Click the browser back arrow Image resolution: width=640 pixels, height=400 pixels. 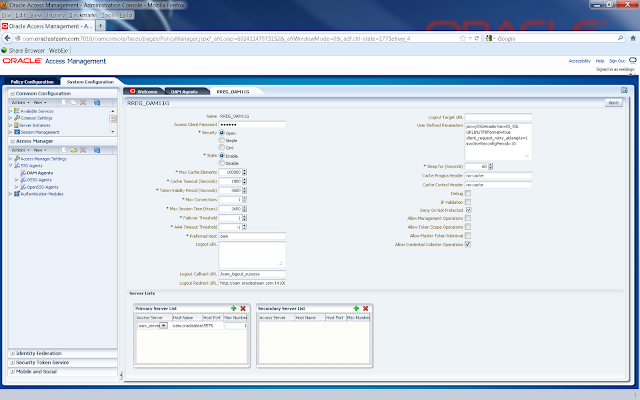click(7, 38)
